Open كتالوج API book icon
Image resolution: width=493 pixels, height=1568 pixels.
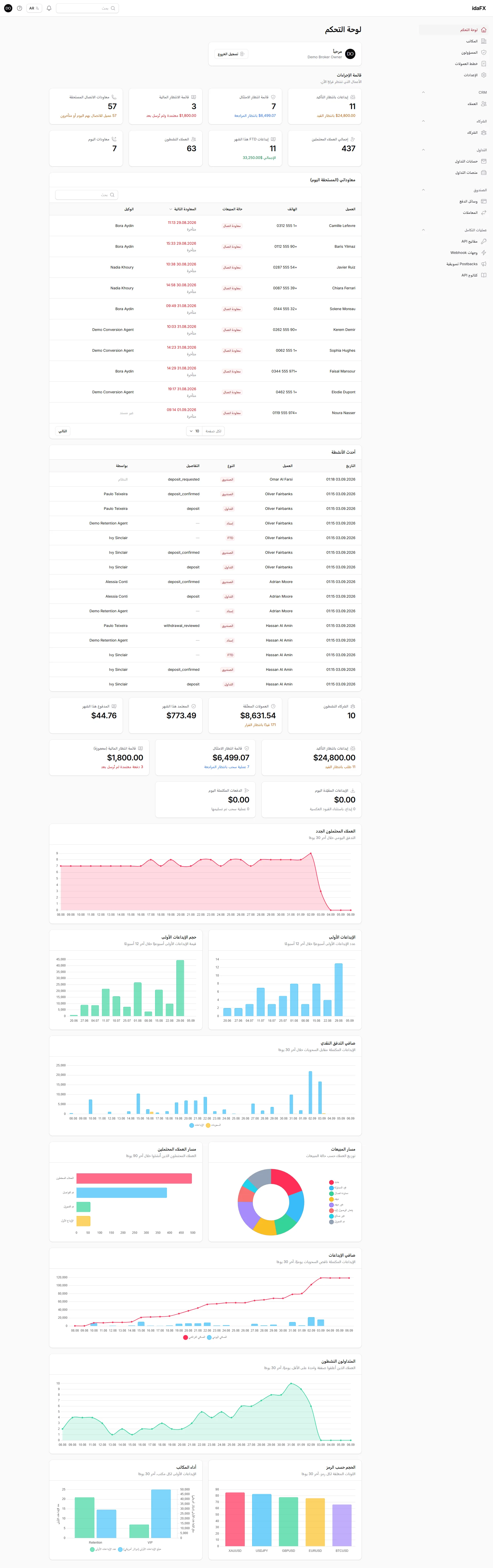click(484, 275)
